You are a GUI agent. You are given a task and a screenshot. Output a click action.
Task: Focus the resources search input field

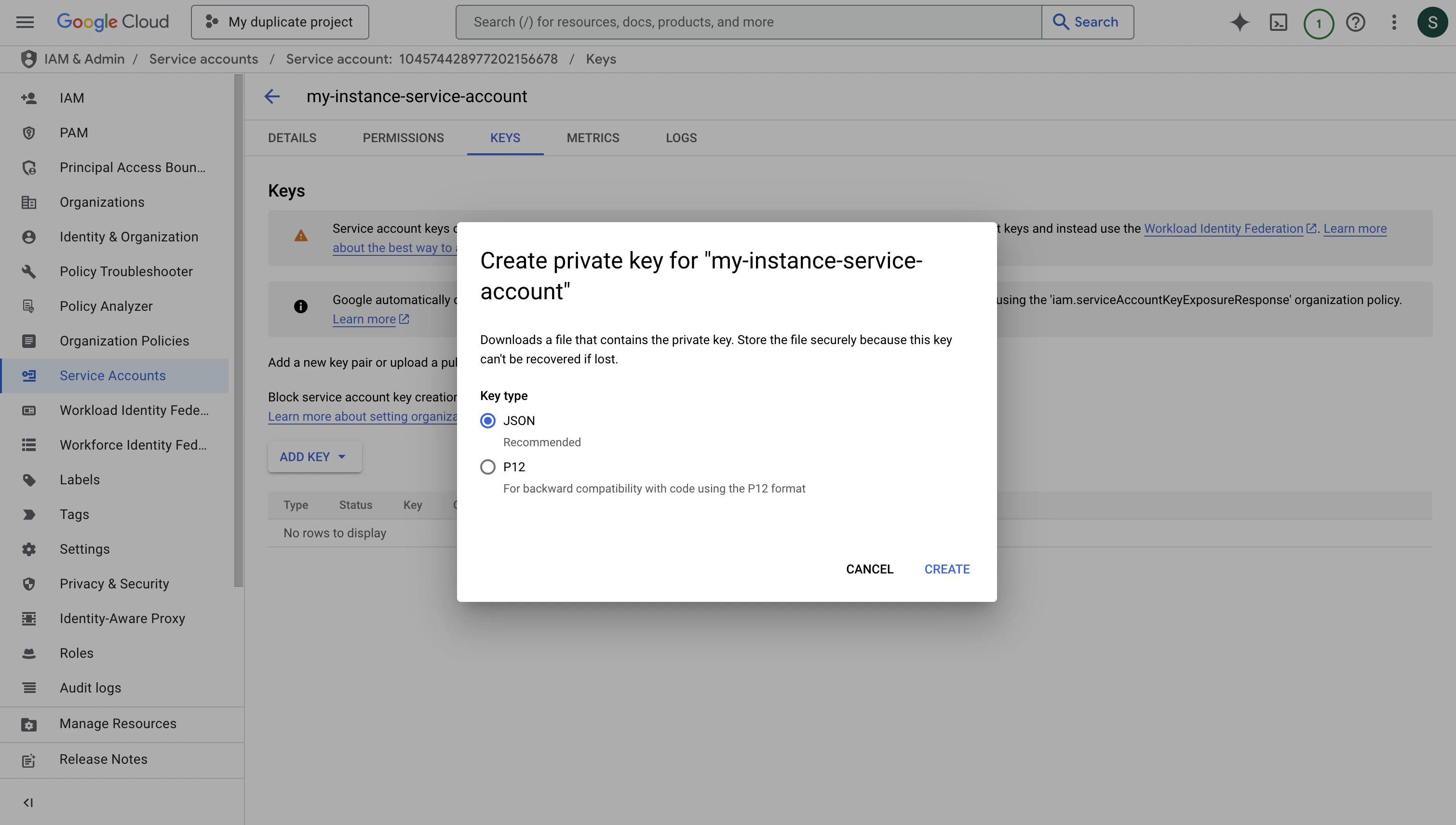749,22
